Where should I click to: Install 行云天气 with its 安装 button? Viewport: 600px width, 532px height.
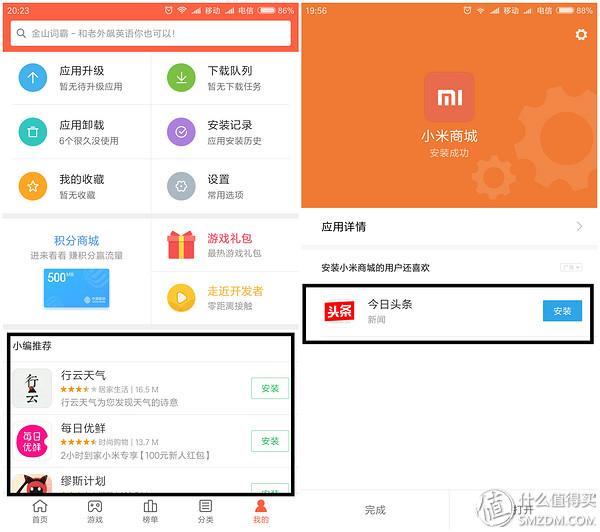(x=270, y=388)
